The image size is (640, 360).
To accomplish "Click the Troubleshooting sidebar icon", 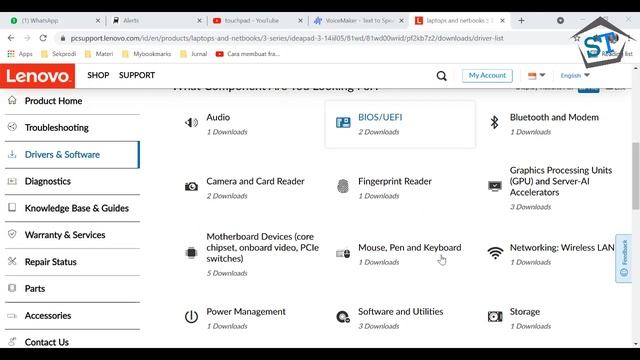I will [12, 127].
